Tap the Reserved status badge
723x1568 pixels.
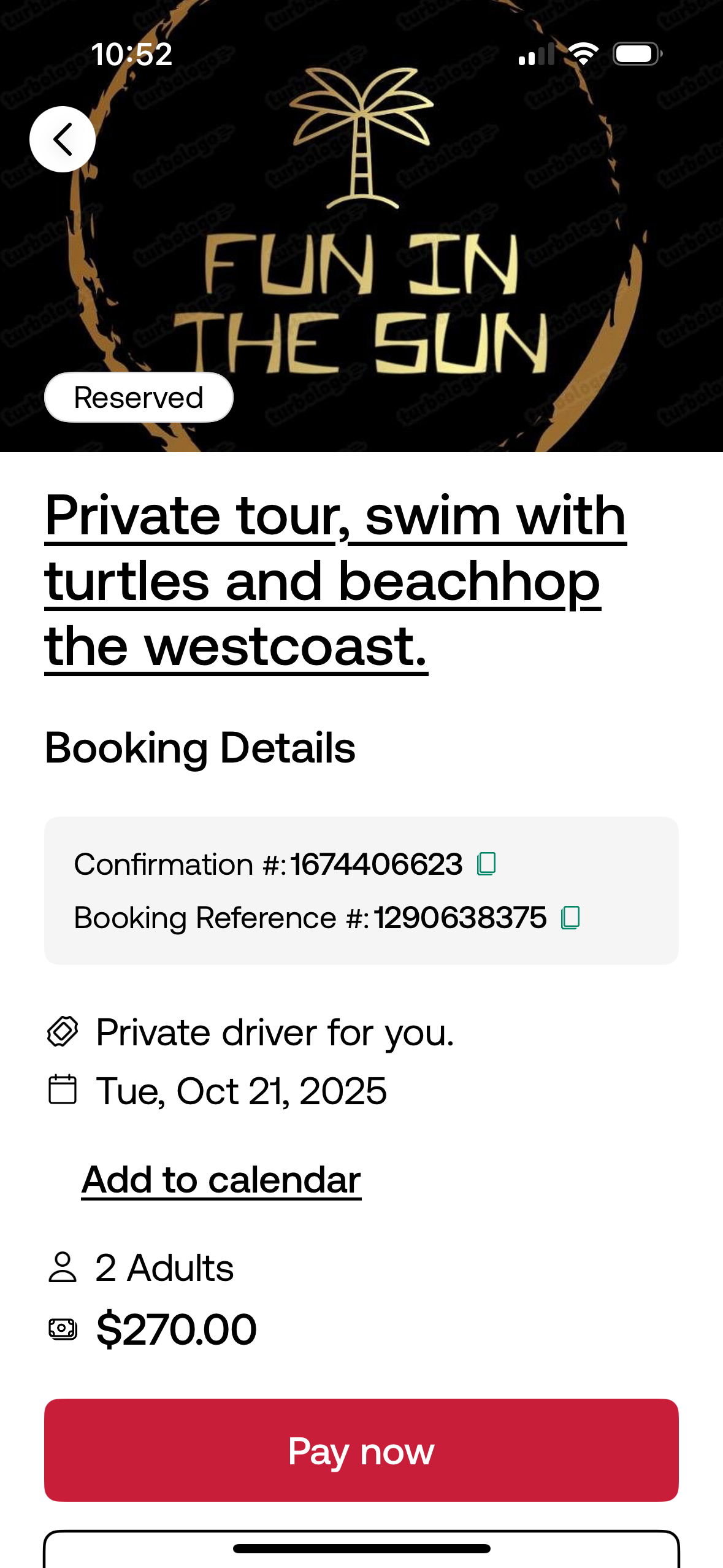click(139, 398)
